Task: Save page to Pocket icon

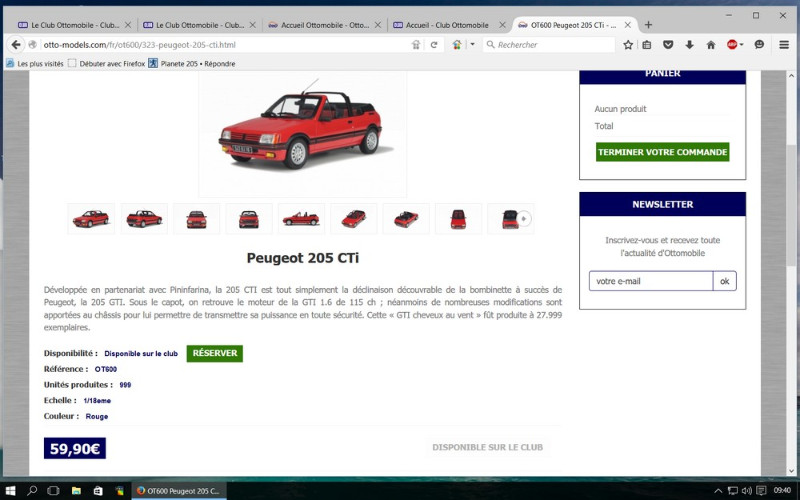Action: 668,45
